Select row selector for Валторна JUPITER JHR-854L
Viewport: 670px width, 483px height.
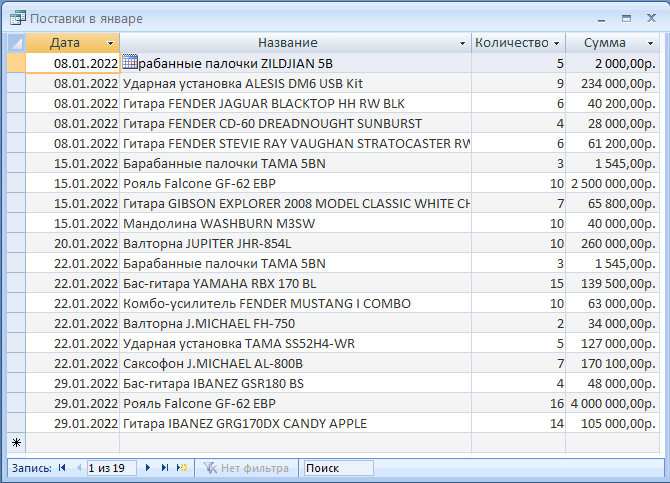point(17,243)
